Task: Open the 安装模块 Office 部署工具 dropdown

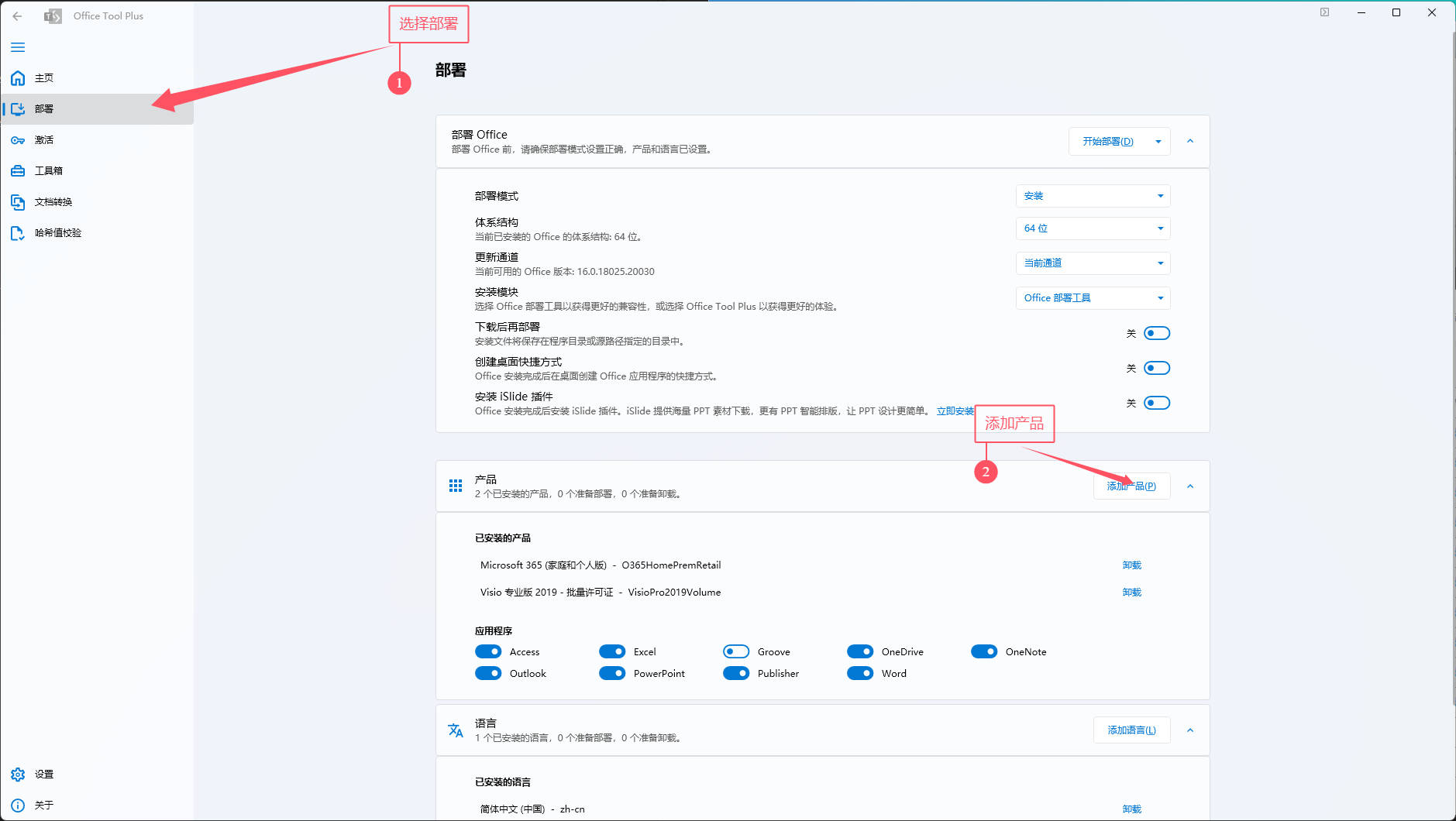Action: click(x=1093, y=298)
